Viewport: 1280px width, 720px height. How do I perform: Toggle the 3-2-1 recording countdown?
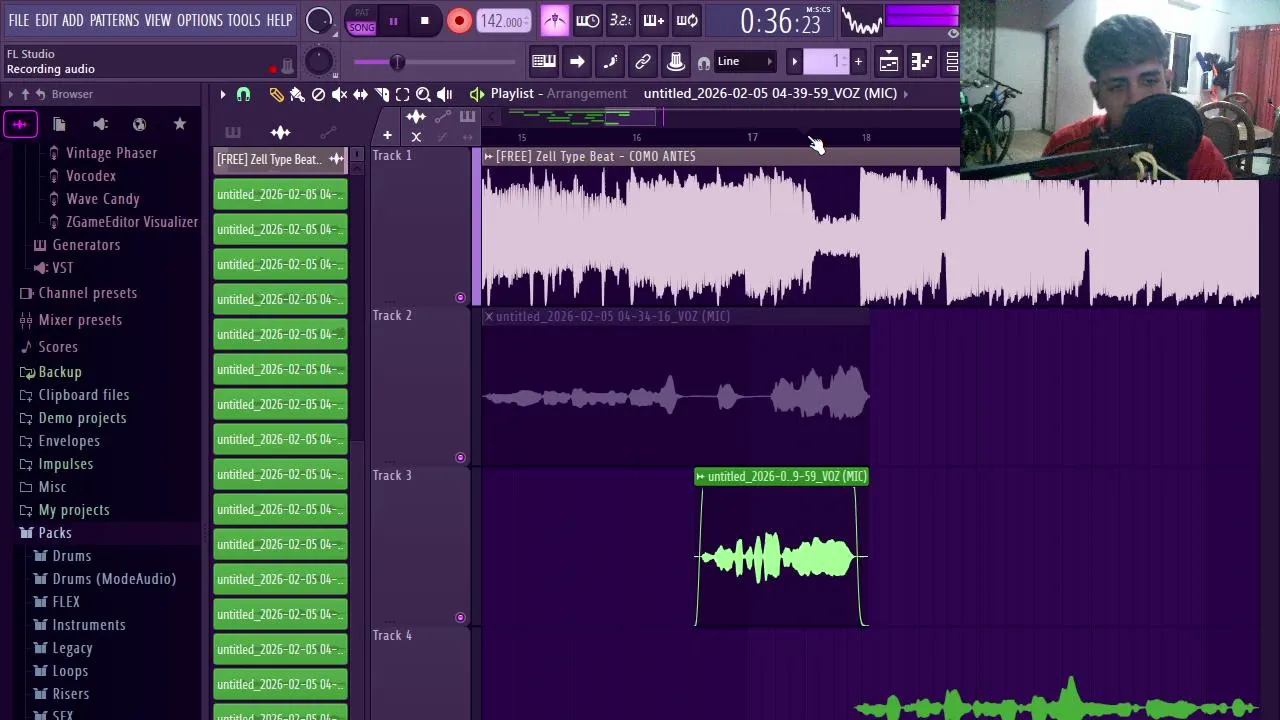click(620, 21)
